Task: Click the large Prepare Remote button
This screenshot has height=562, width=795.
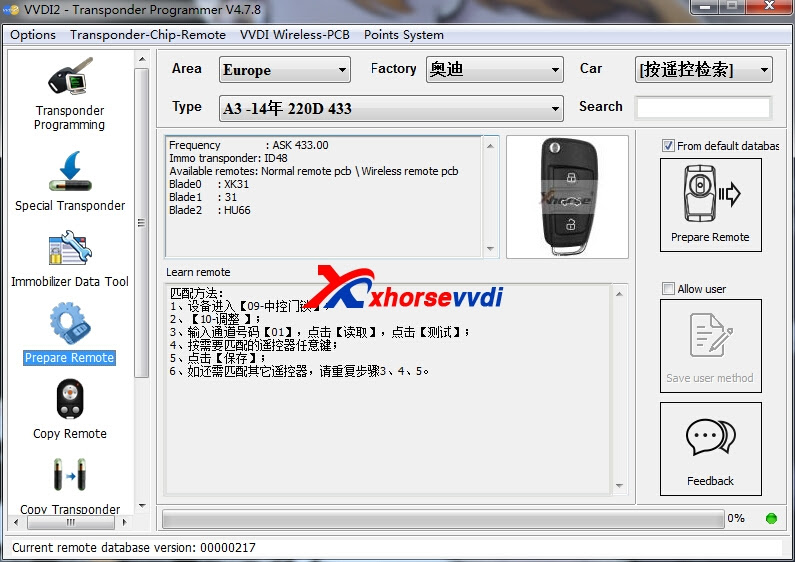Action: click(x=710, y=205)
